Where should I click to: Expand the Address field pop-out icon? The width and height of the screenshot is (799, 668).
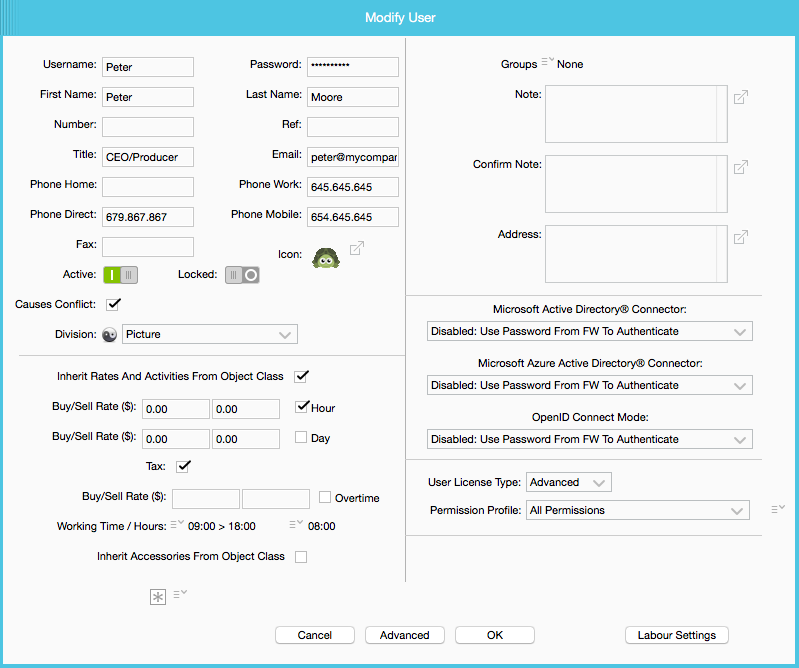[741, 237]
